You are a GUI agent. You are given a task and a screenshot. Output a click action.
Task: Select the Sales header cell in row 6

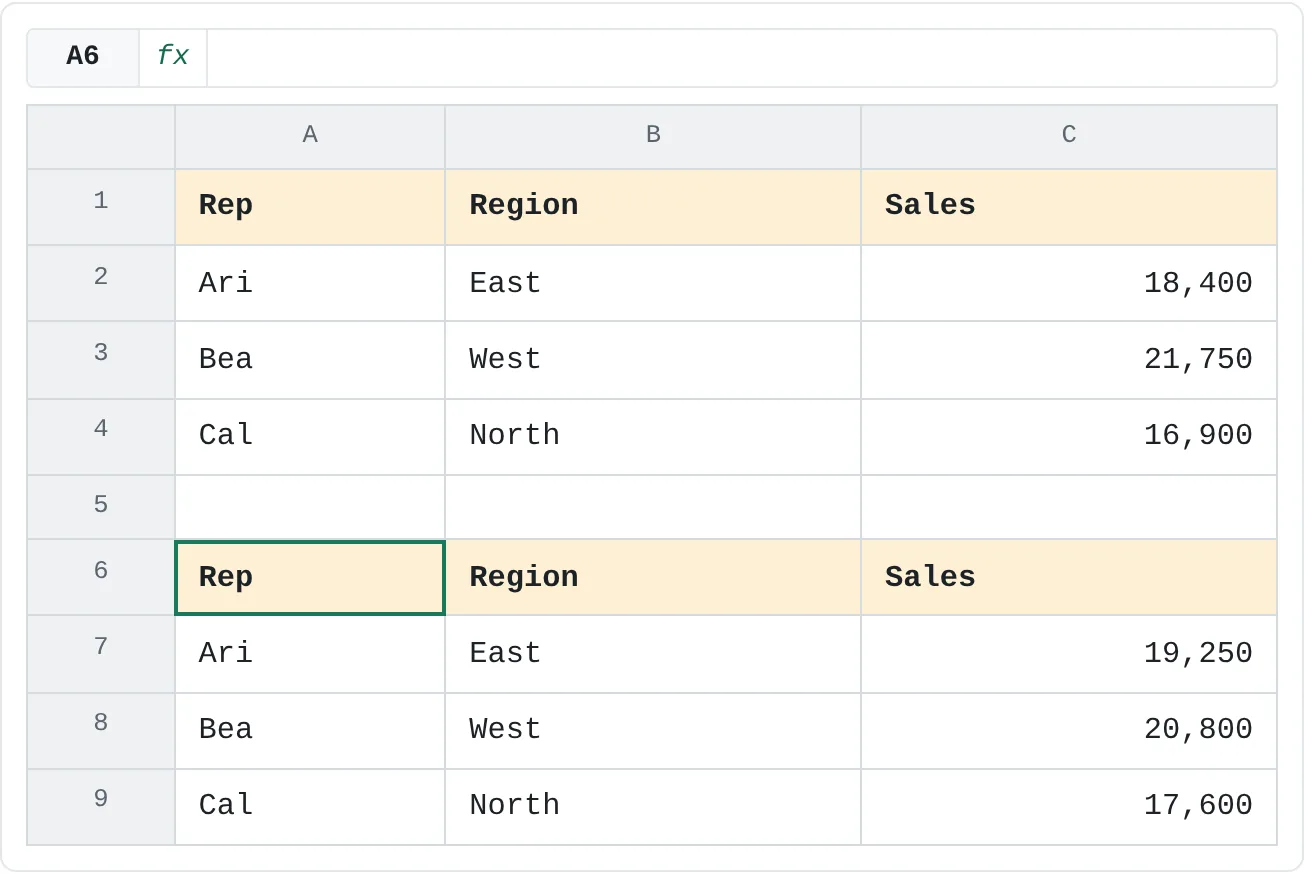(1069, 577)
